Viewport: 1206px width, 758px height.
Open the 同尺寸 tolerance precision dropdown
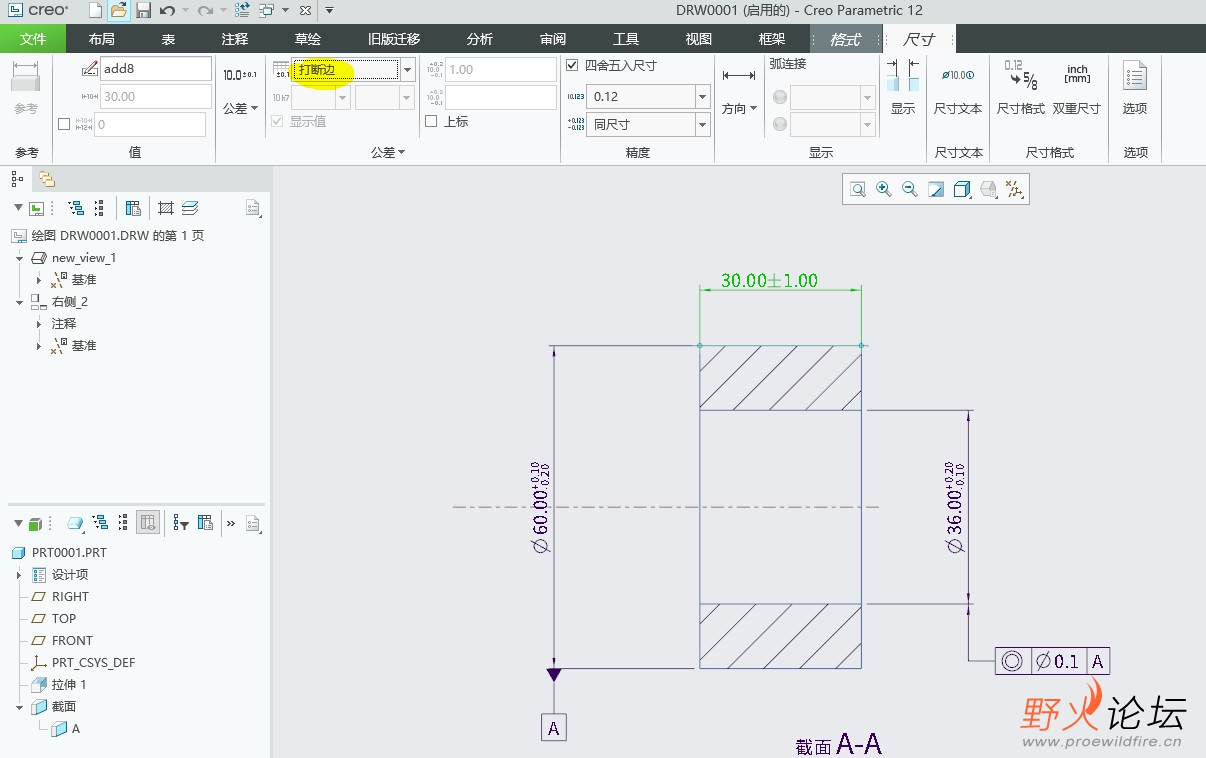coord(702,124)
